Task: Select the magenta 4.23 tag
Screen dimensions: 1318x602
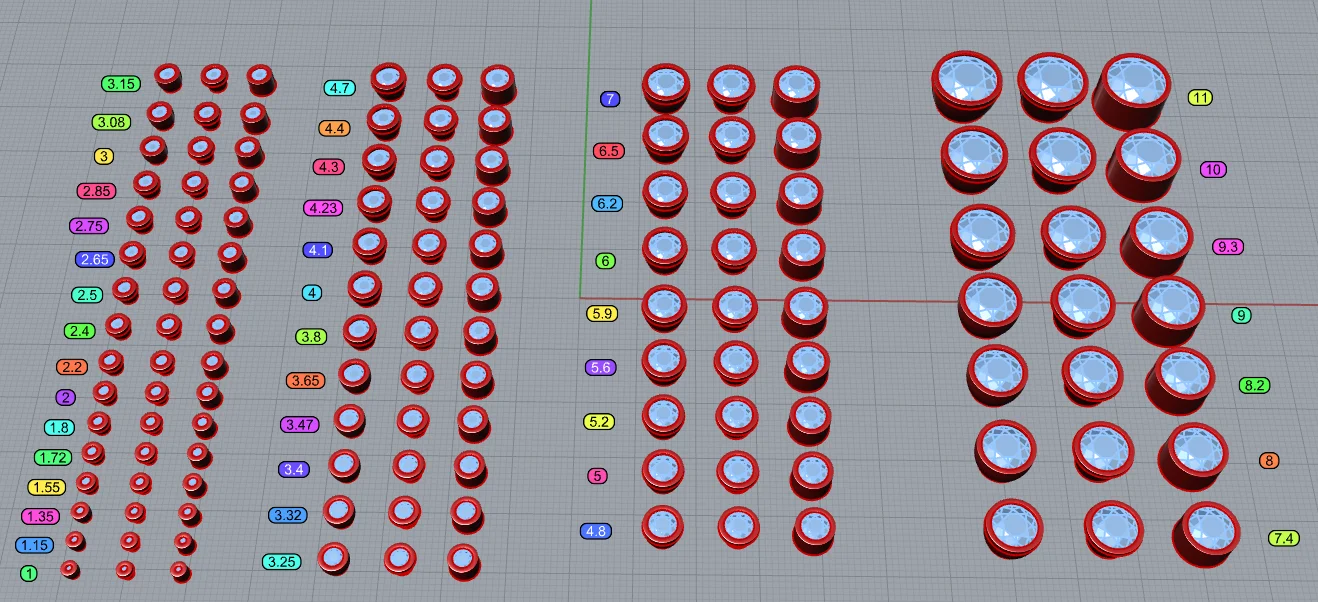Action: click(x=324, y=208)
